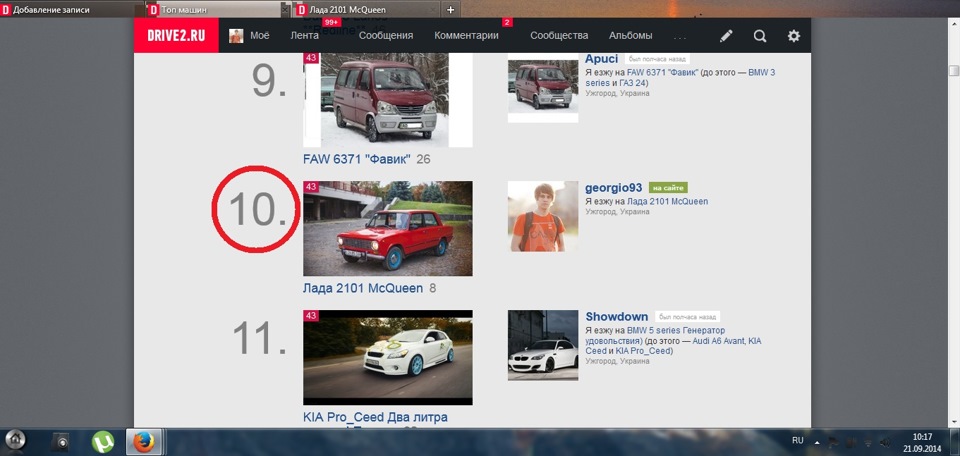Click the Show desktop strip on taskbar
Viewport: 960px width, 456px height.
(956, 442)
